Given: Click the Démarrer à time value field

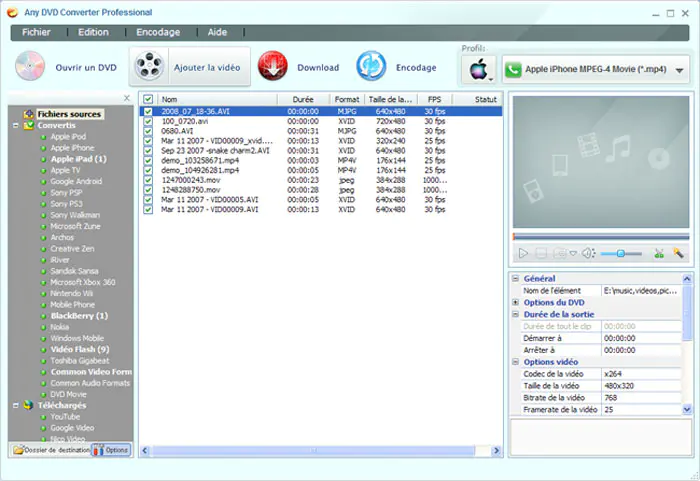Looking at the screenshot, I should coord(641,338).
